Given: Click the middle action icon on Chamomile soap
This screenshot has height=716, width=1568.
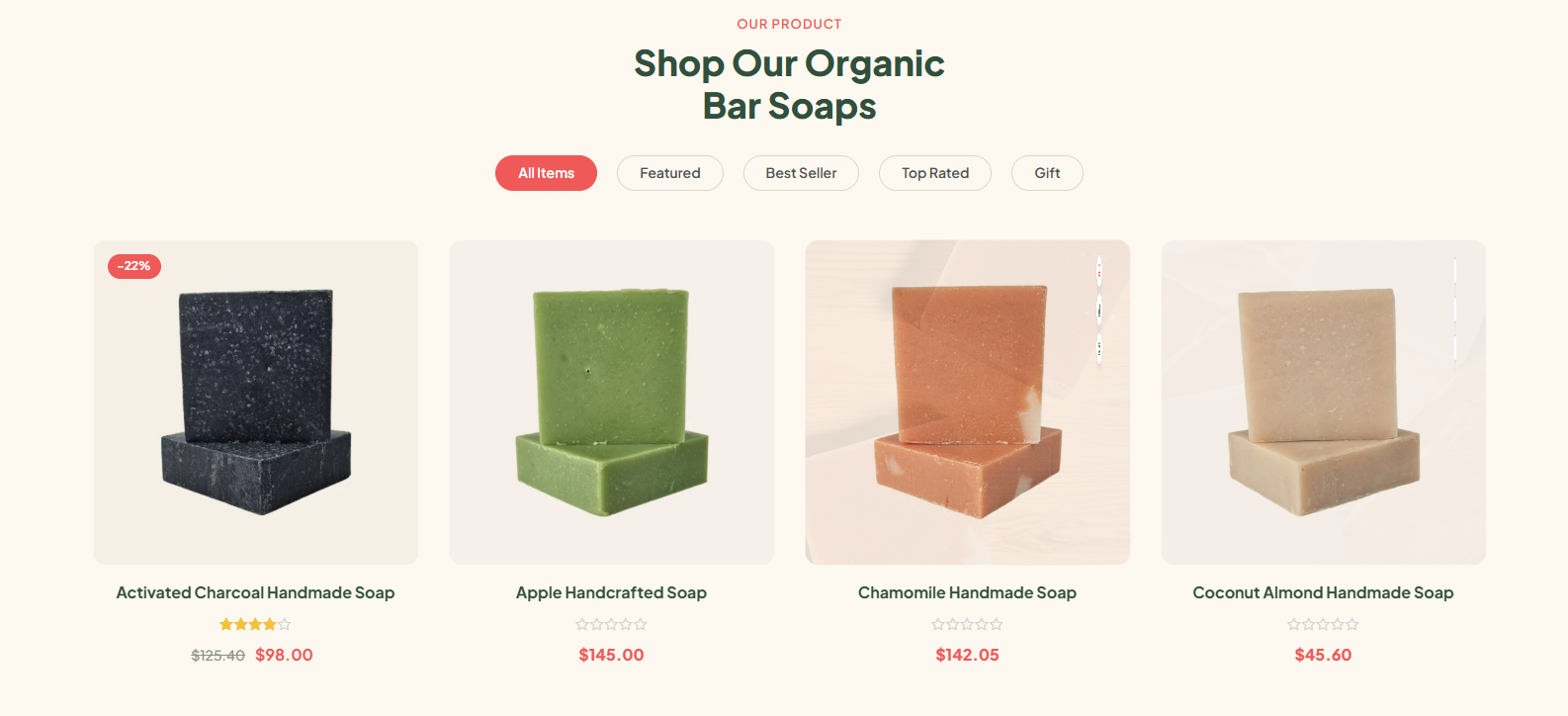Looking at the screenshot, I should pos(1099,310).
